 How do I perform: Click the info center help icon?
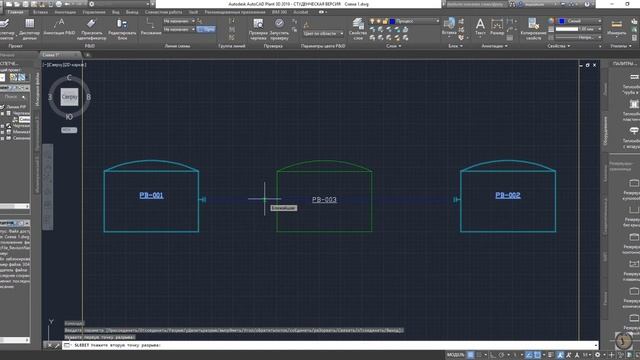coord(587,4)
